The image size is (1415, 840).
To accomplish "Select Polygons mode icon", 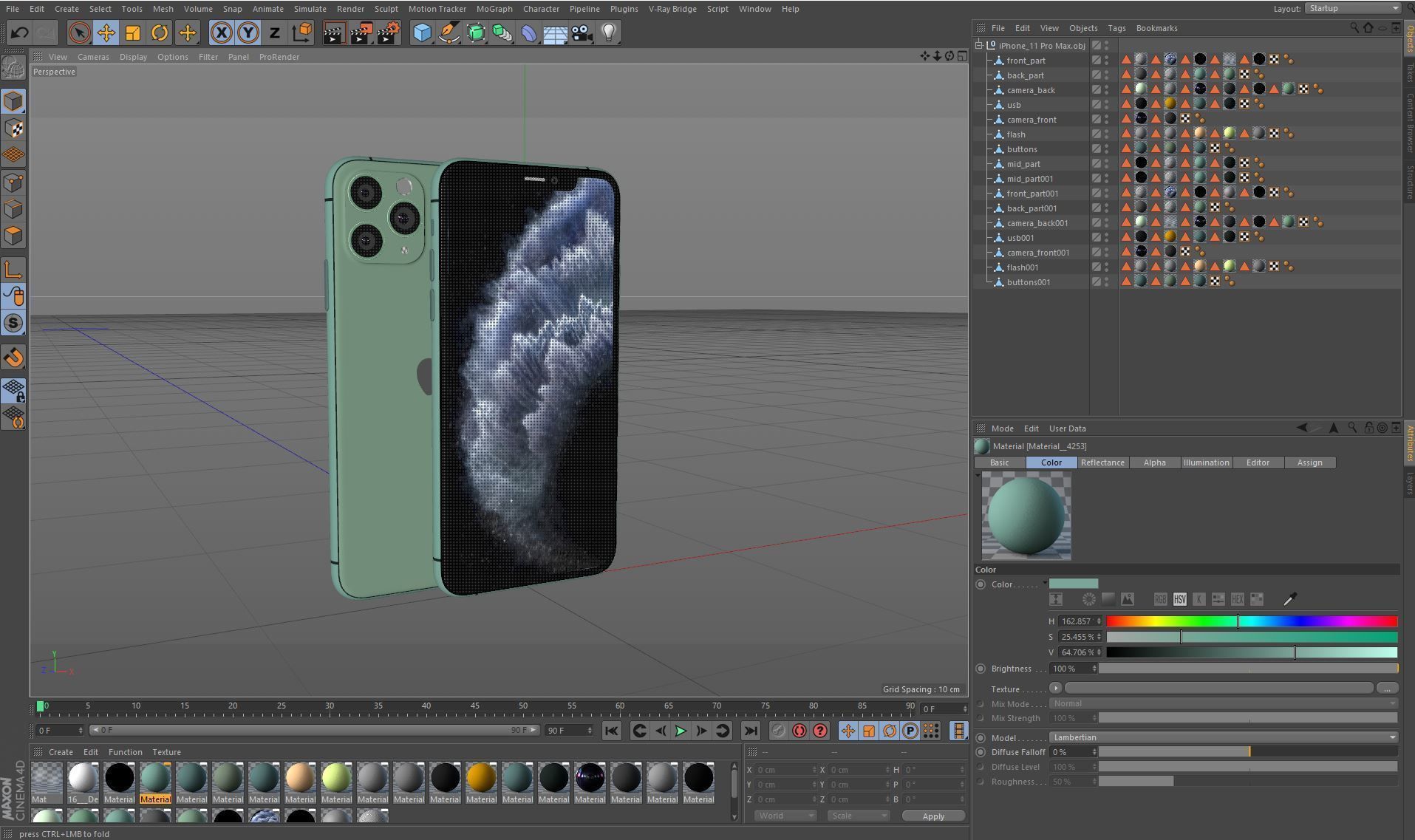I will coord(13,236).
